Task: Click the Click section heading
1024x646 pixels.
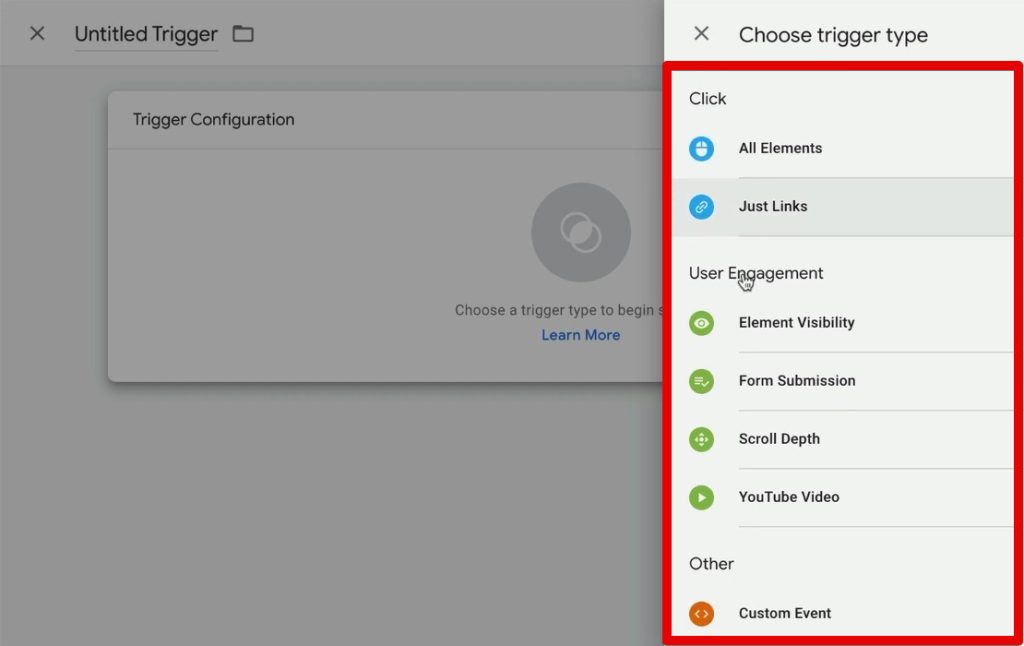Action: tap(707, 99)
